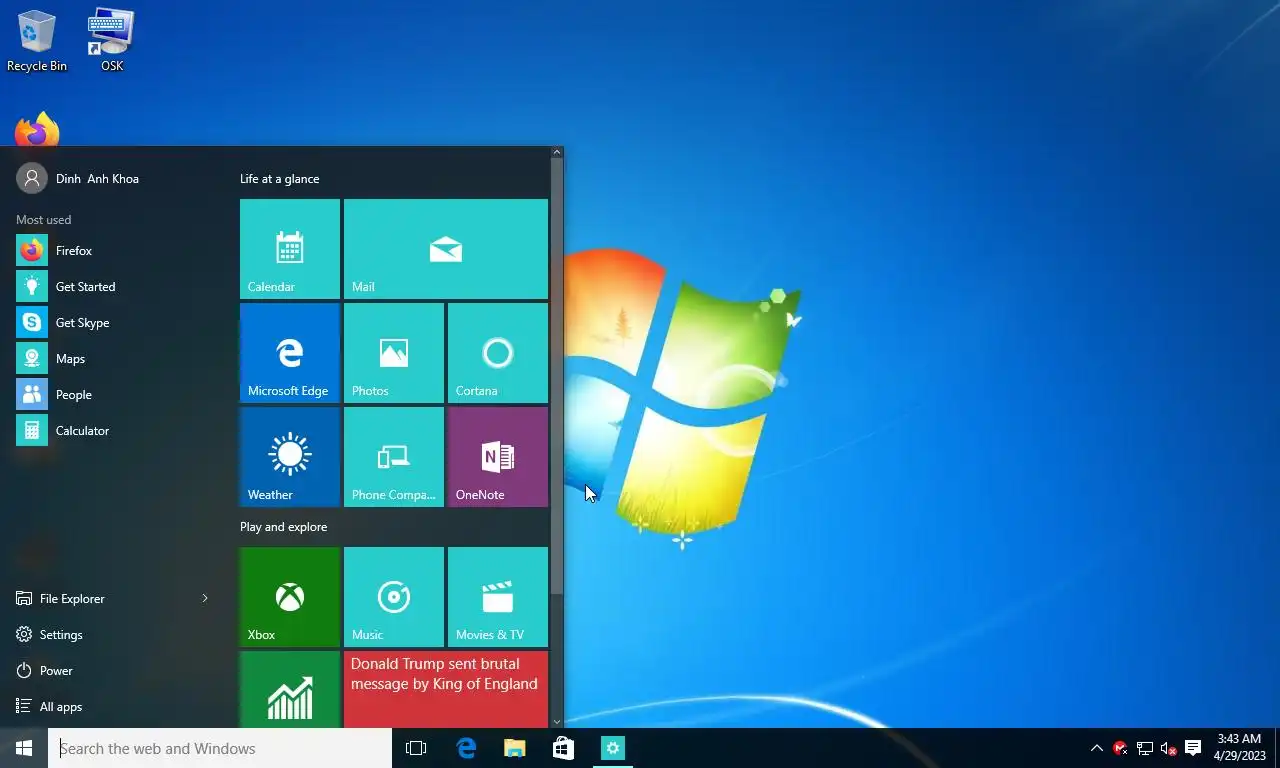
Task: Open the Music tile
Action: 394,597
